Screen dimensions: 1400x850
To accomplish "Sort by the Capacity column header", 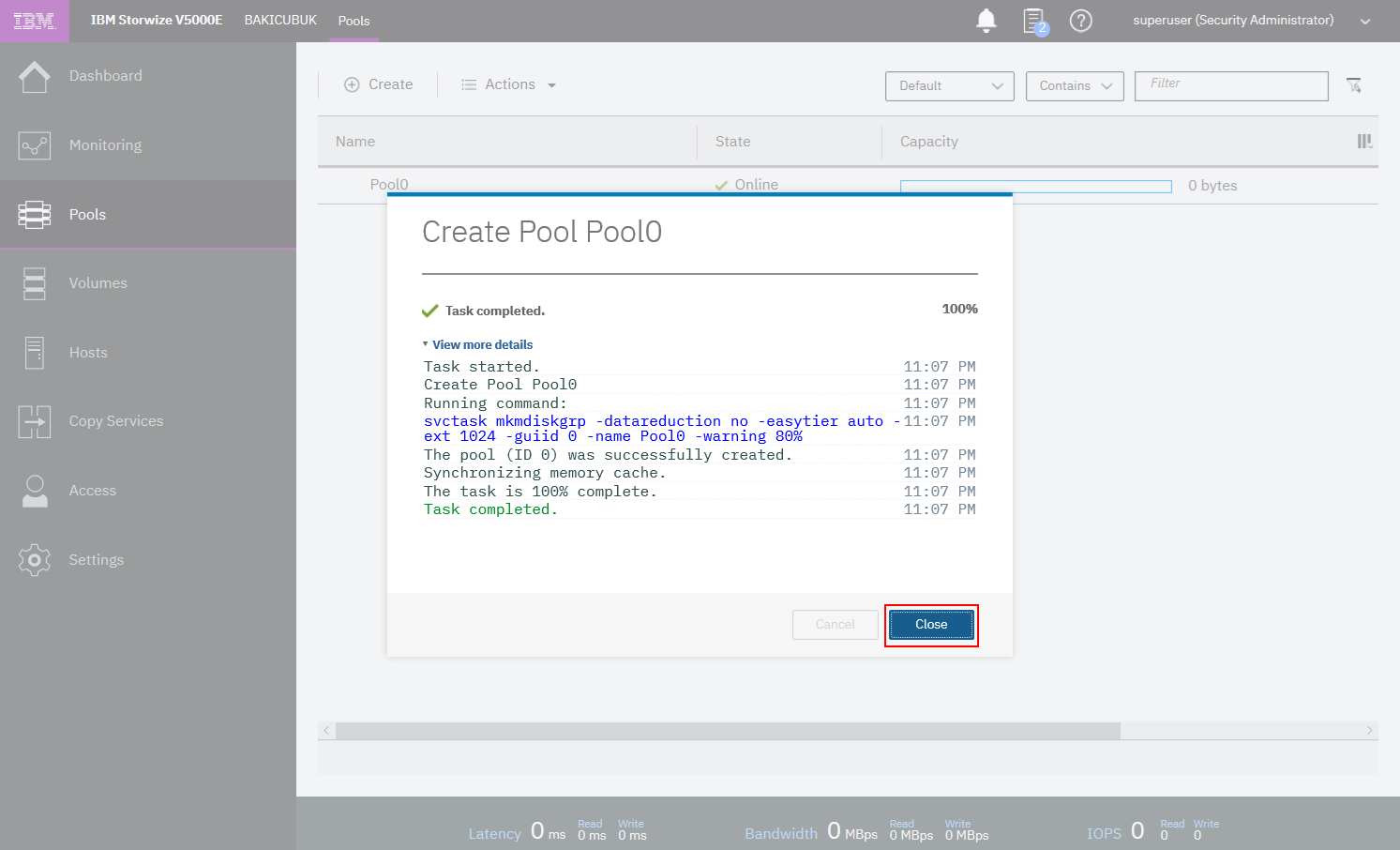I will tap(929, 142).
